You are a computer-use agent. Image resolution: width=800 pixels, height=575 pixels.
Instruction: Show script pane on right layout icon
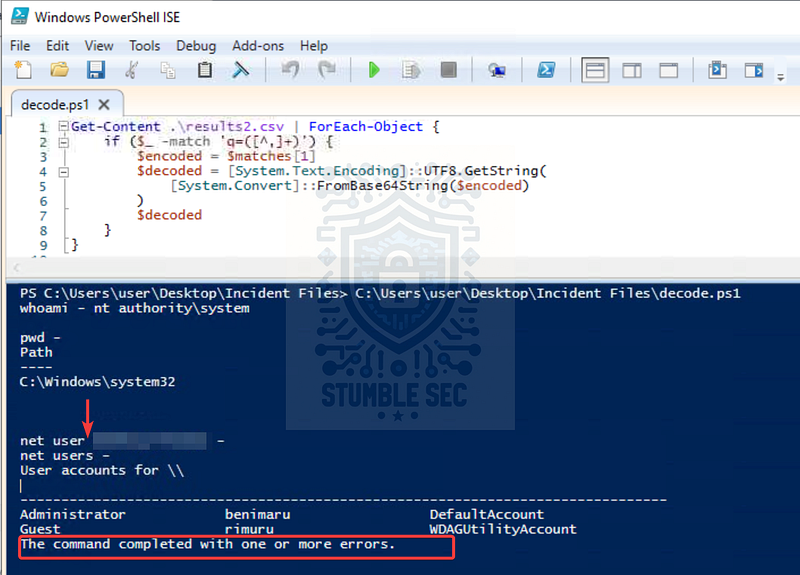pyautogui.click(x=632, y=70)
